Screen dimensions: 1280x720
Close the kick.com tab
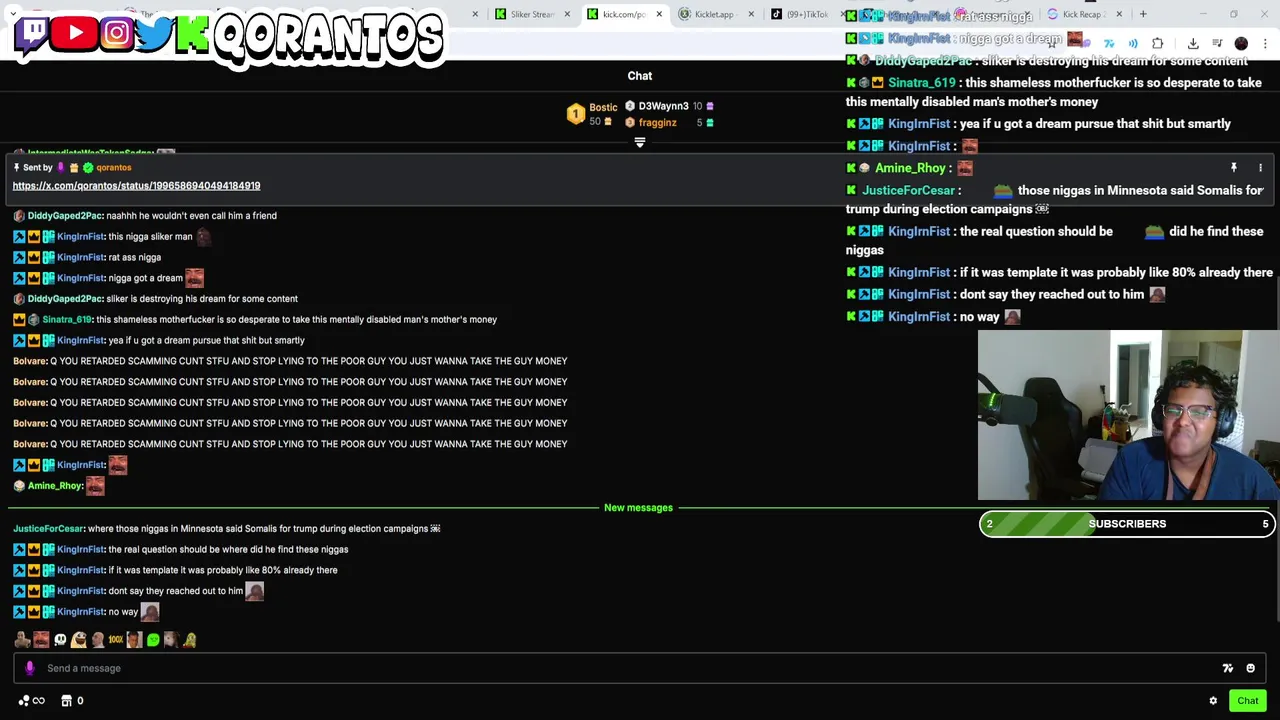[x=658, y=14]
